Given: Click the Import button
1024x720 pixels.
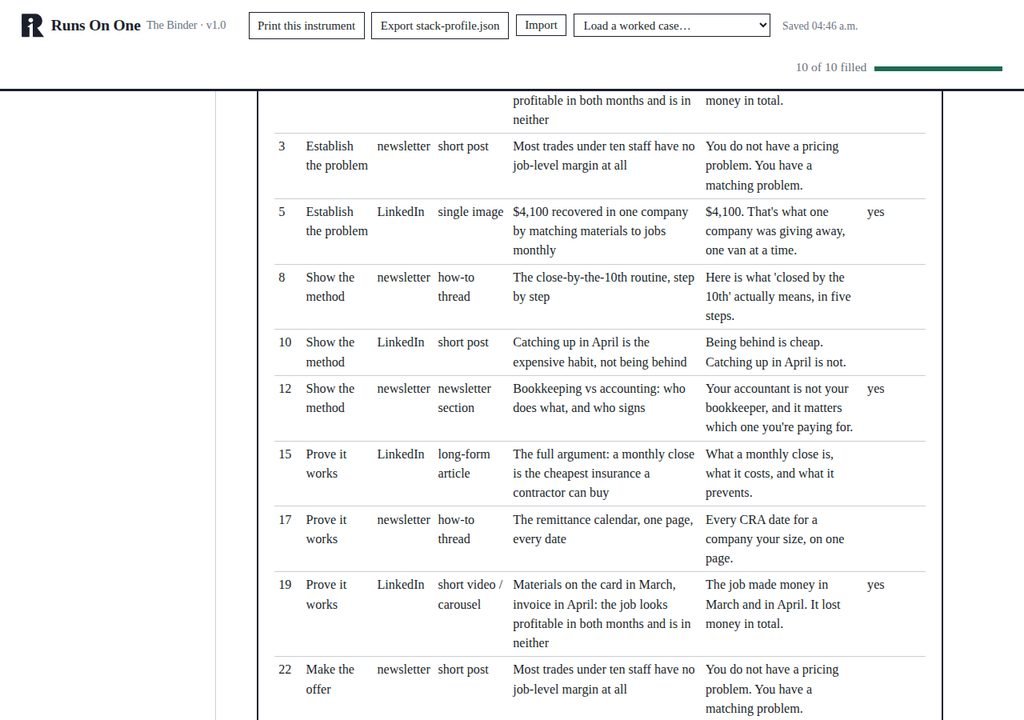Looking at the screenshot, I should [x=541, y=25].
